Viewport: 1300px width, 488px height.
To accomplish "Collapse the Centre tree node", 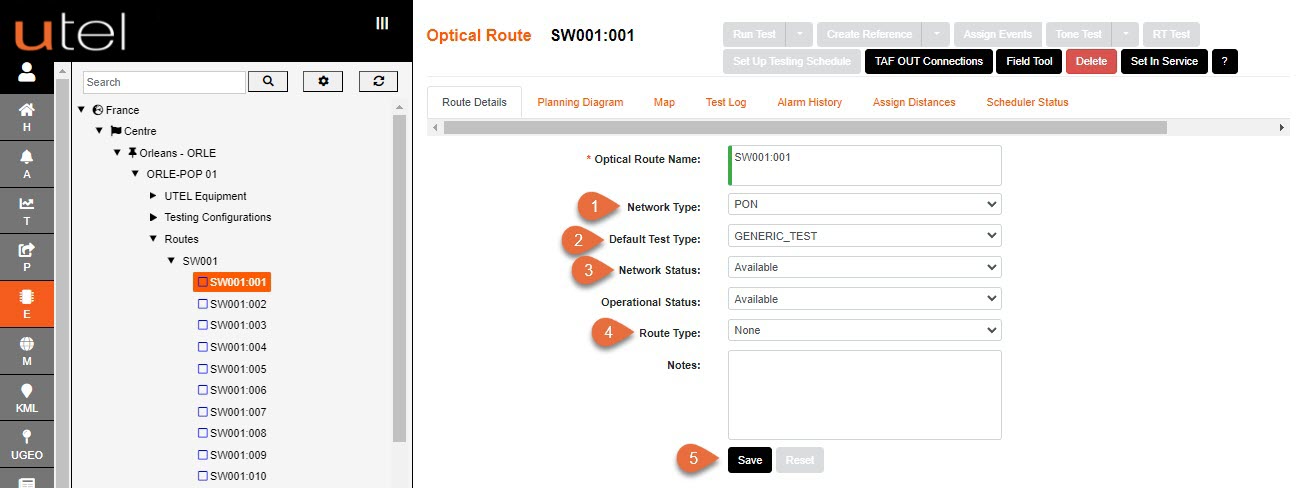I will [99, 131].
